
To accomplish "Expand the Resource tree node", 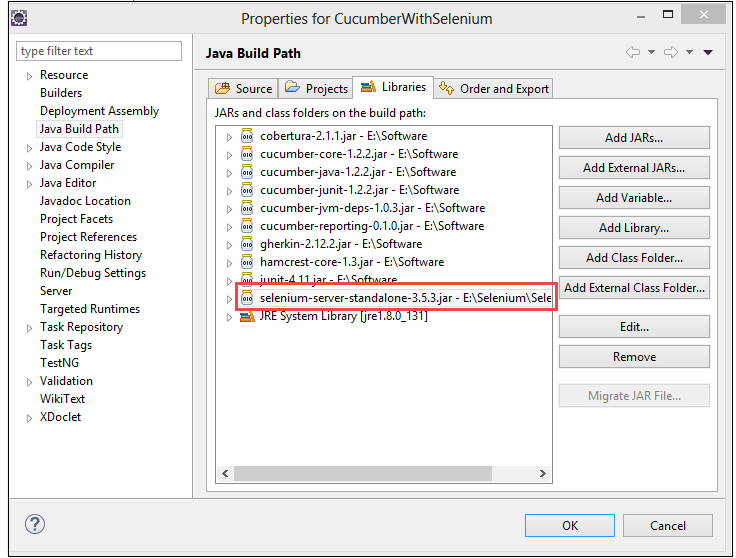I will click(x=29, y=76).
